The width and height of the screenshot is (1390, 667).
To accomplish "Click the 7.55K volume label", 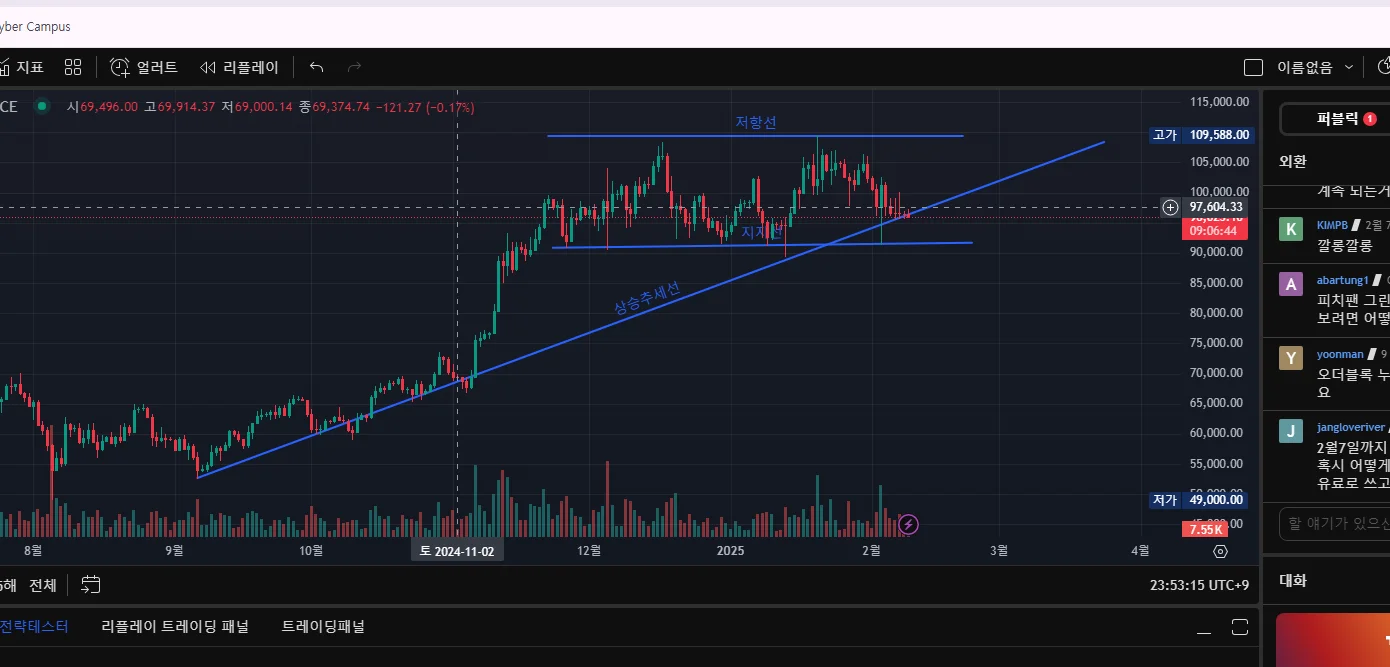I will [x=1204, y=529].
